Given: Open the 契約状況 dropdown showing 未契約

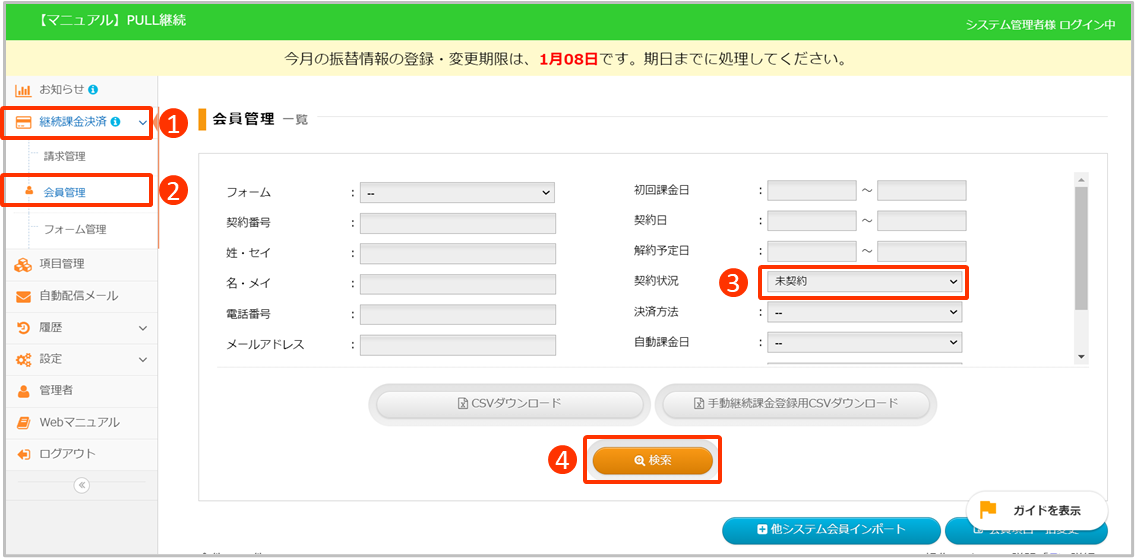Looking at the screenshot, I should point(864,282).
